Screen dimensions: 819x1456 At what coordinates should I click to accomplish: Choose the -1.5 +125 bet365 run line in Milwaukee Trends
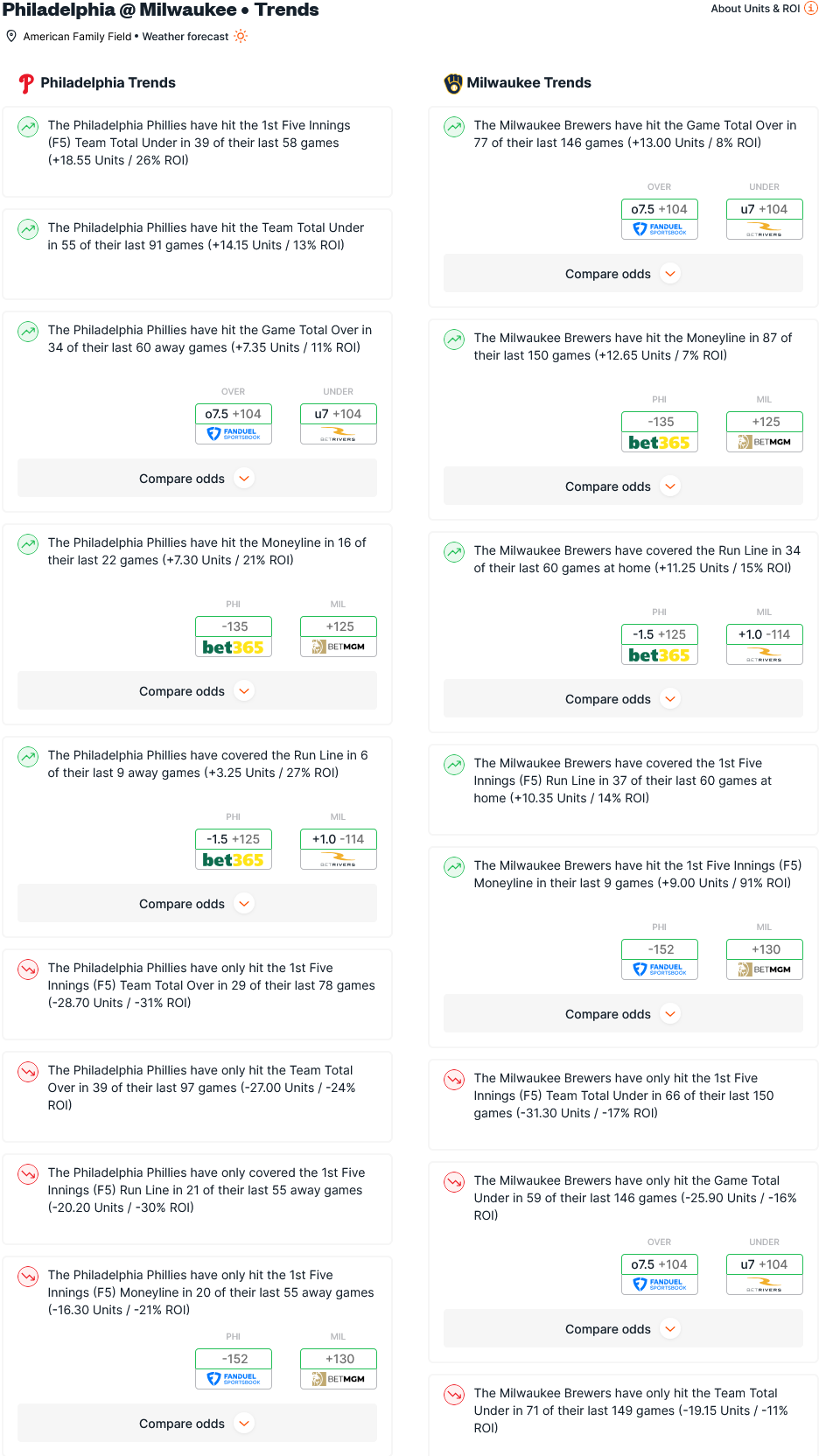660,644
